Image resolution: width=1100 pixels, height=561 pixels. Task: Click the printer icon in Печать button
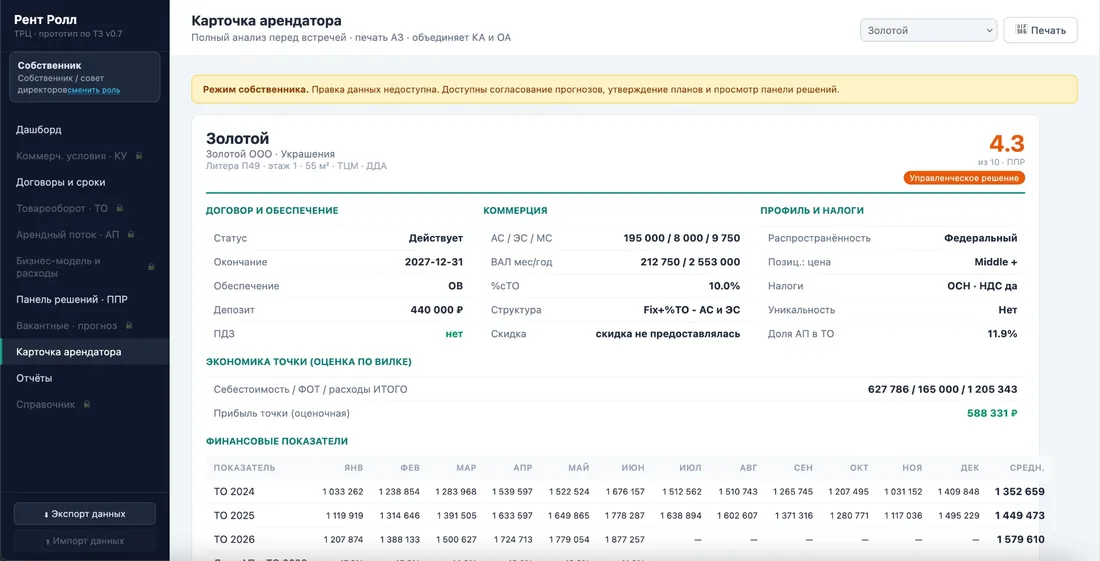[1022, 30]
